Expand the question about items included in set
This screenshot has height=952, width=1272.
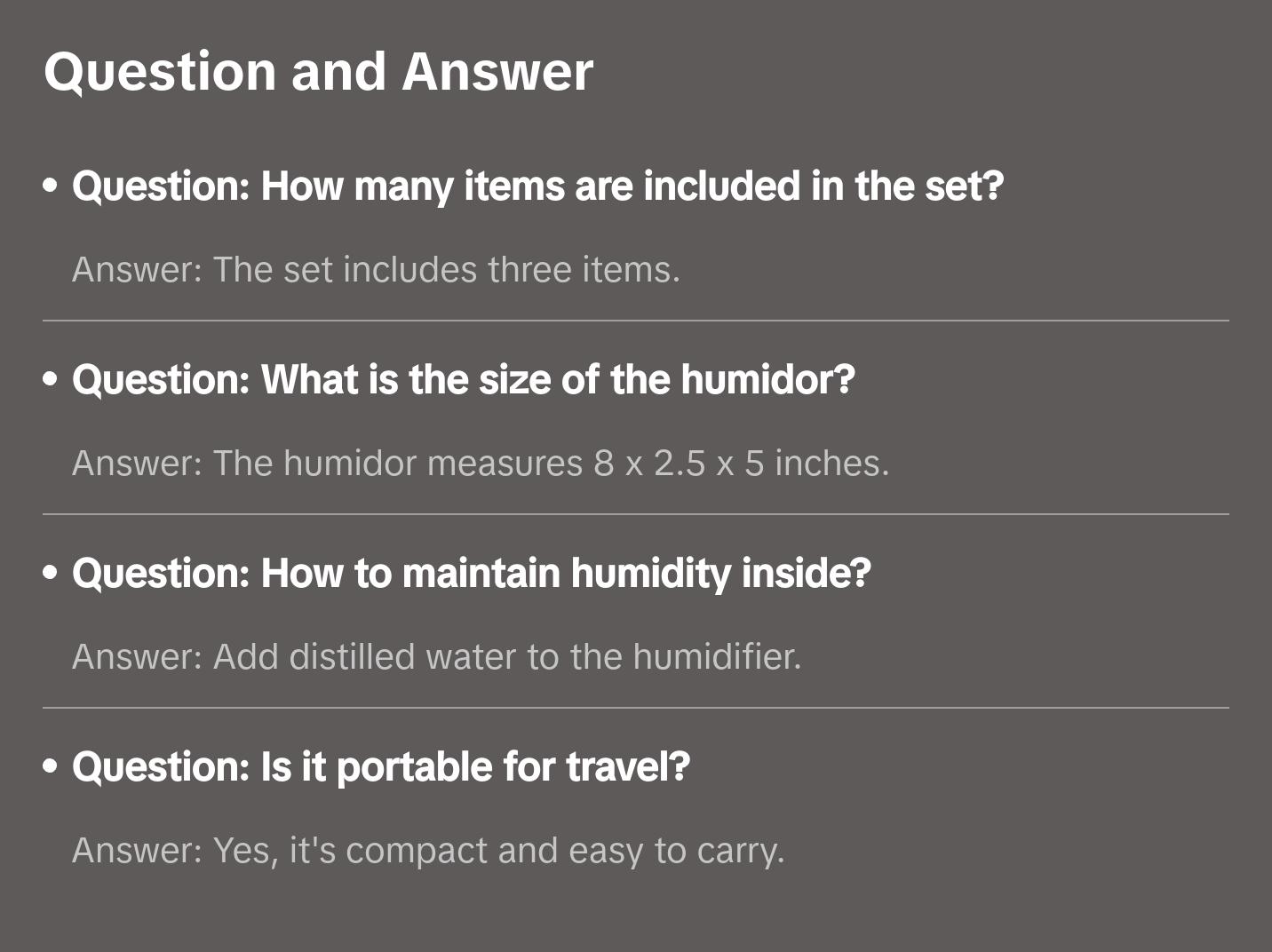pos(537,186)
